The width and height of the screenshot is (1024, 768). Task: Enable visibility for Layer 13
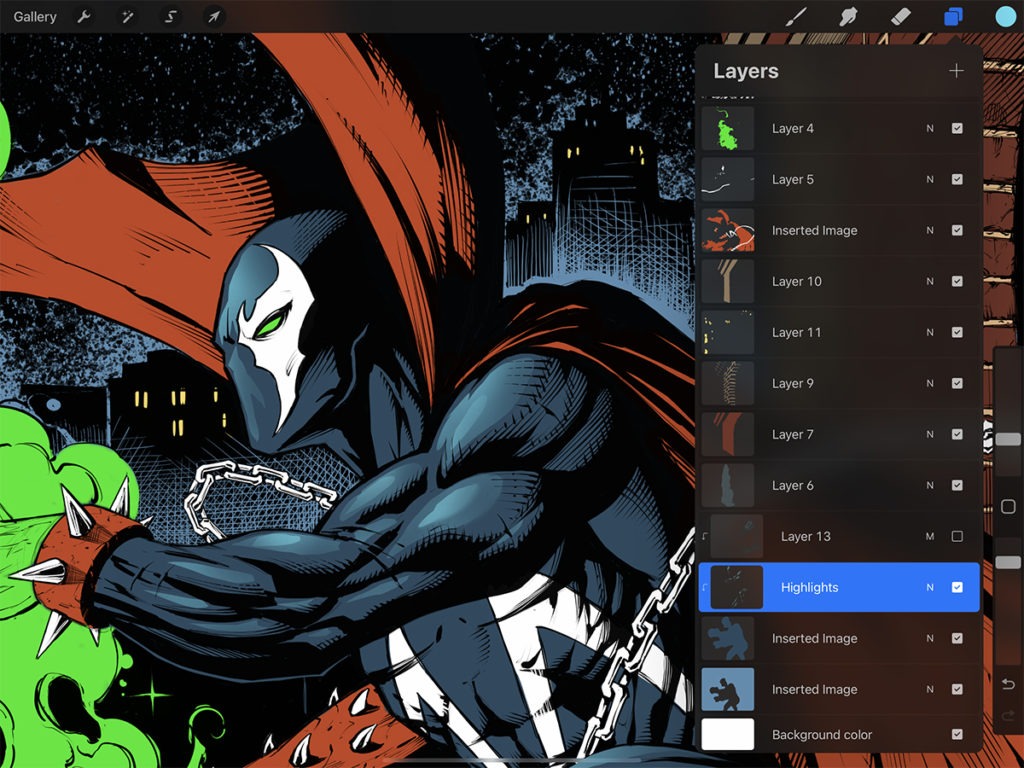click(957, 536)
